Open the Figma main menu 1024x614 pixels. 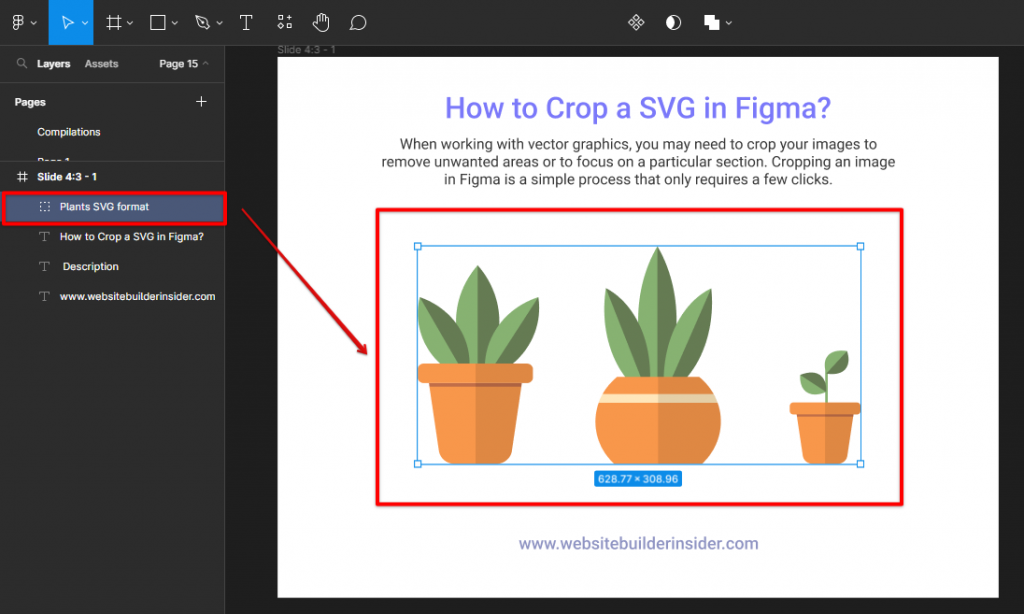coord(20,22)
